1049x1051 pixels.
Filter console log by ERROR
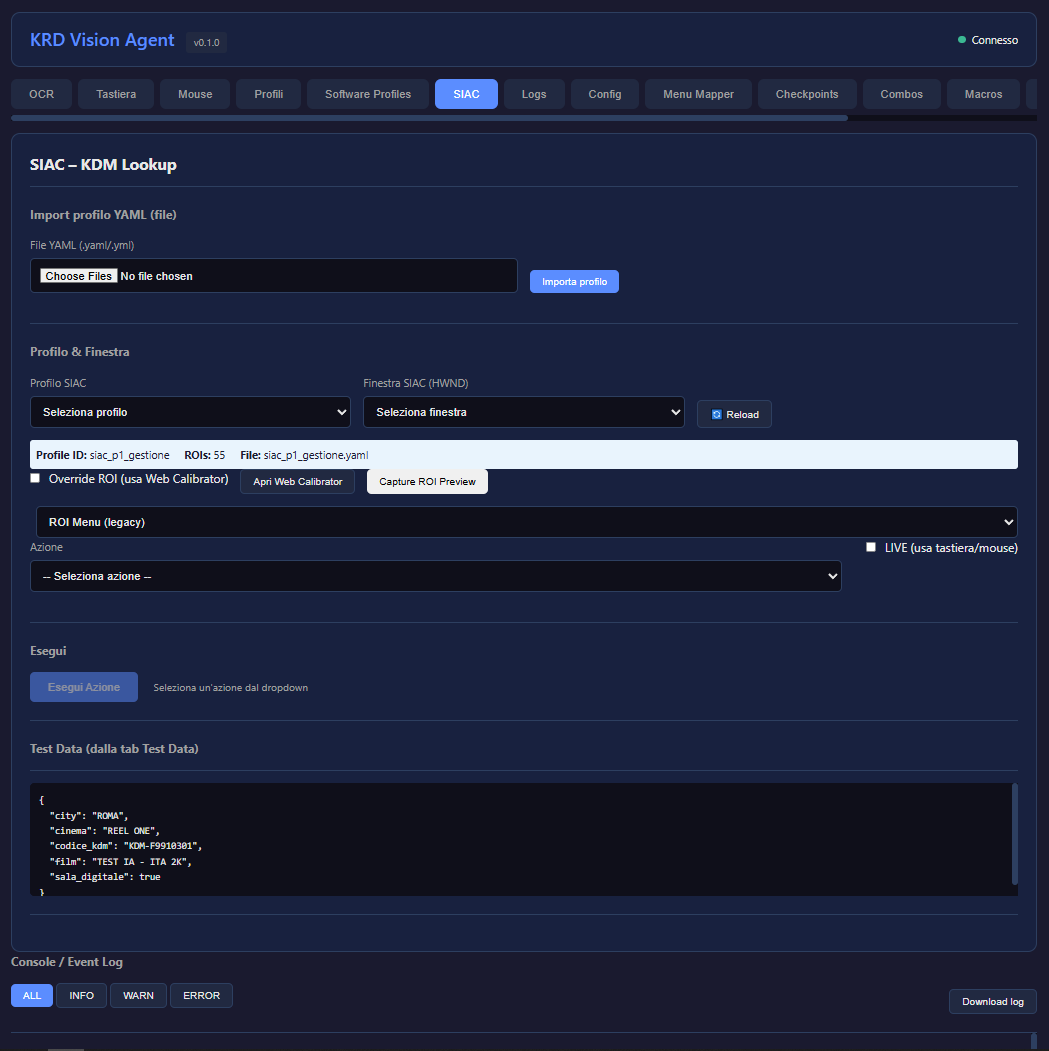[202, 995]
